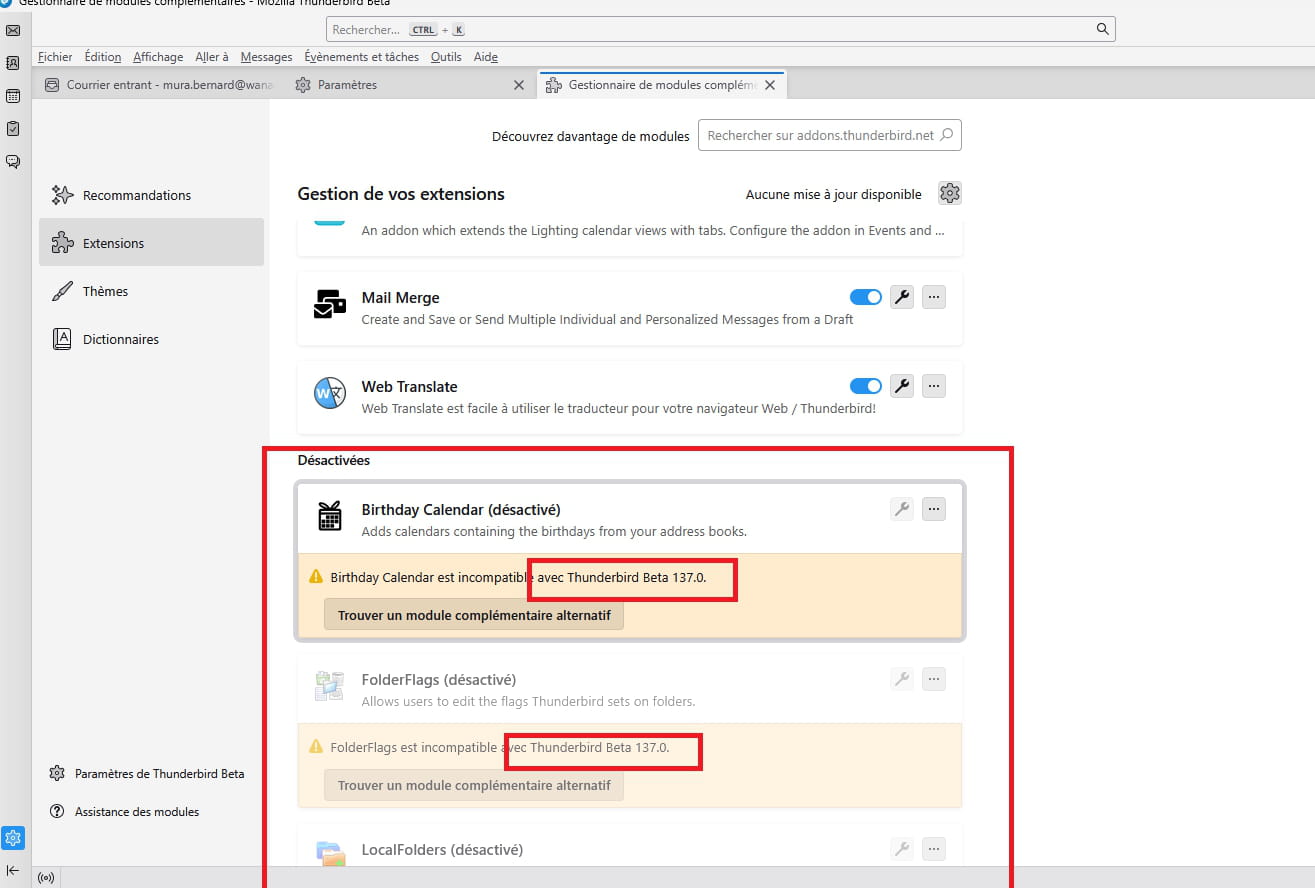The image size is (1315, 888).
Task: Click the Mail Merge extension icon
Action: tap(329, 303)
